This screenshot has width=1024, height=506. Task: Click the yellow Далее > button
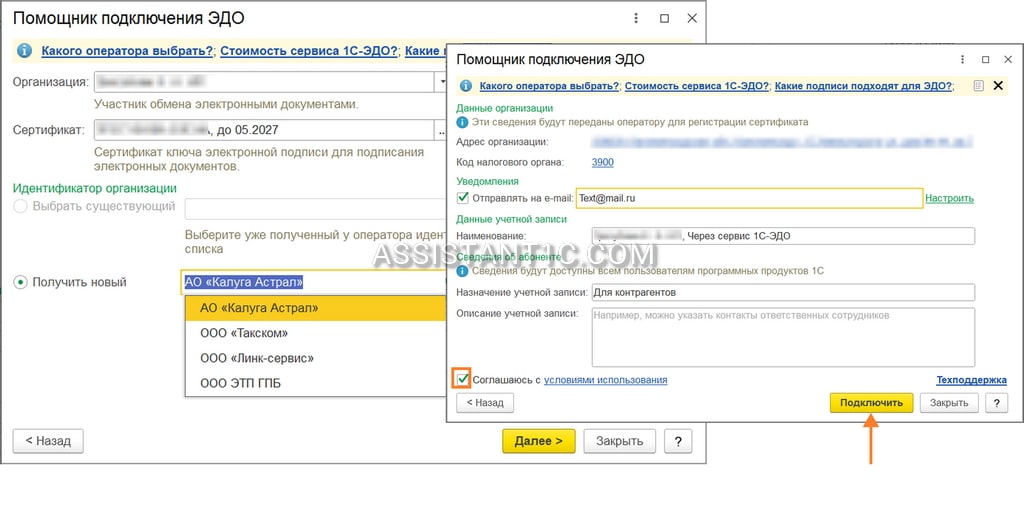point(539,441)
